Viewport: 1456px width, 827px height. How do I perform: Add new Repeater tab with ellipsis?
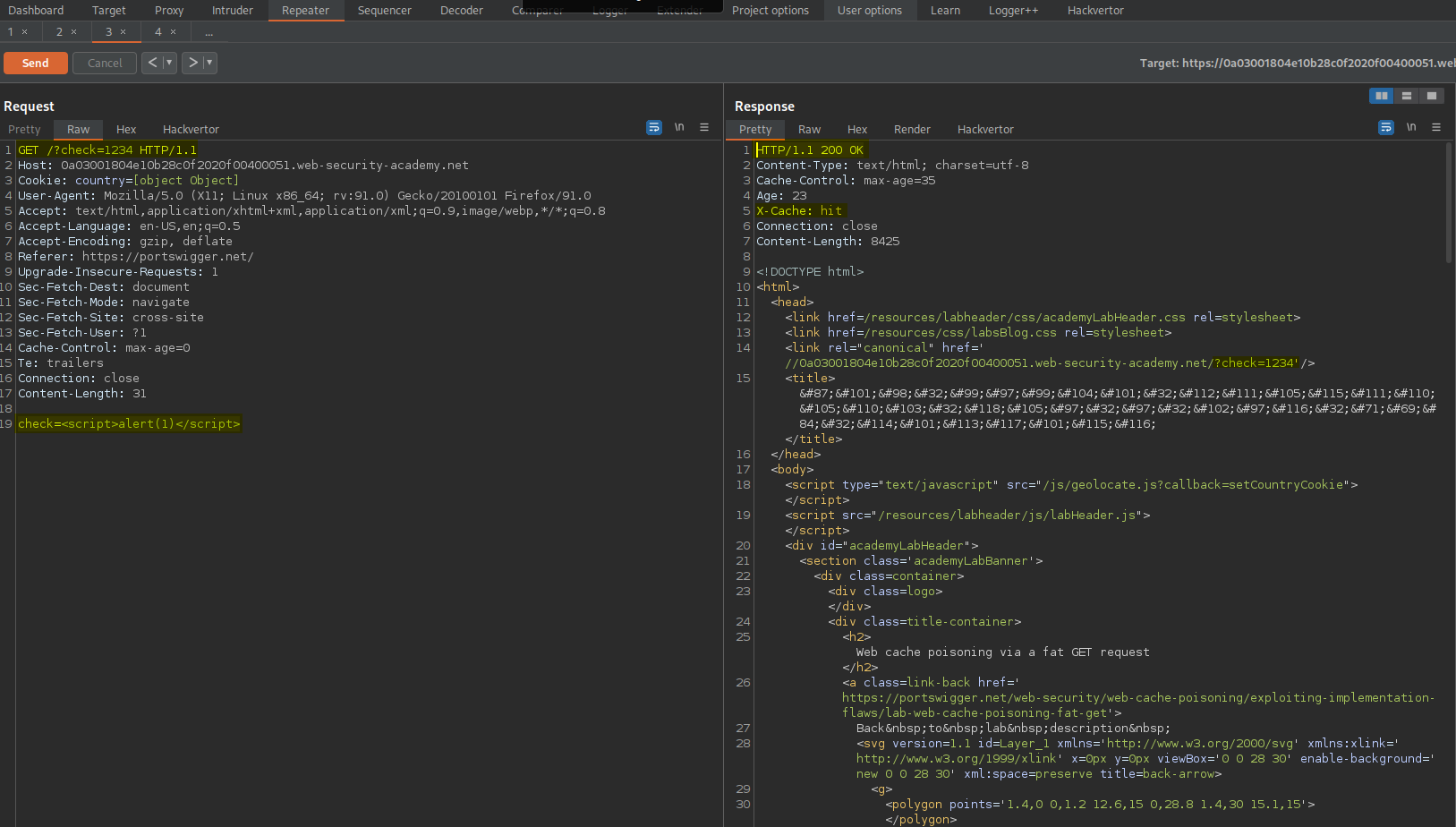[209, 32]
